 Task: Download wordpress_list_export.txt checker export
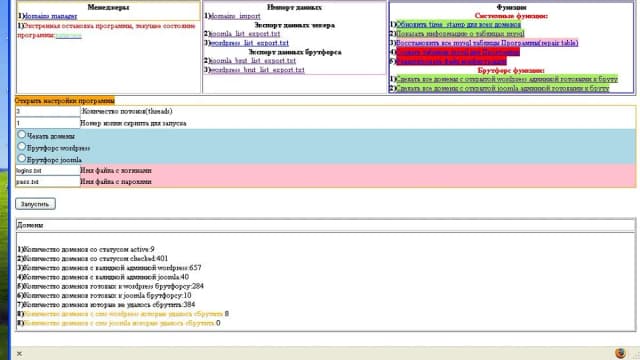tap(249, 43)
